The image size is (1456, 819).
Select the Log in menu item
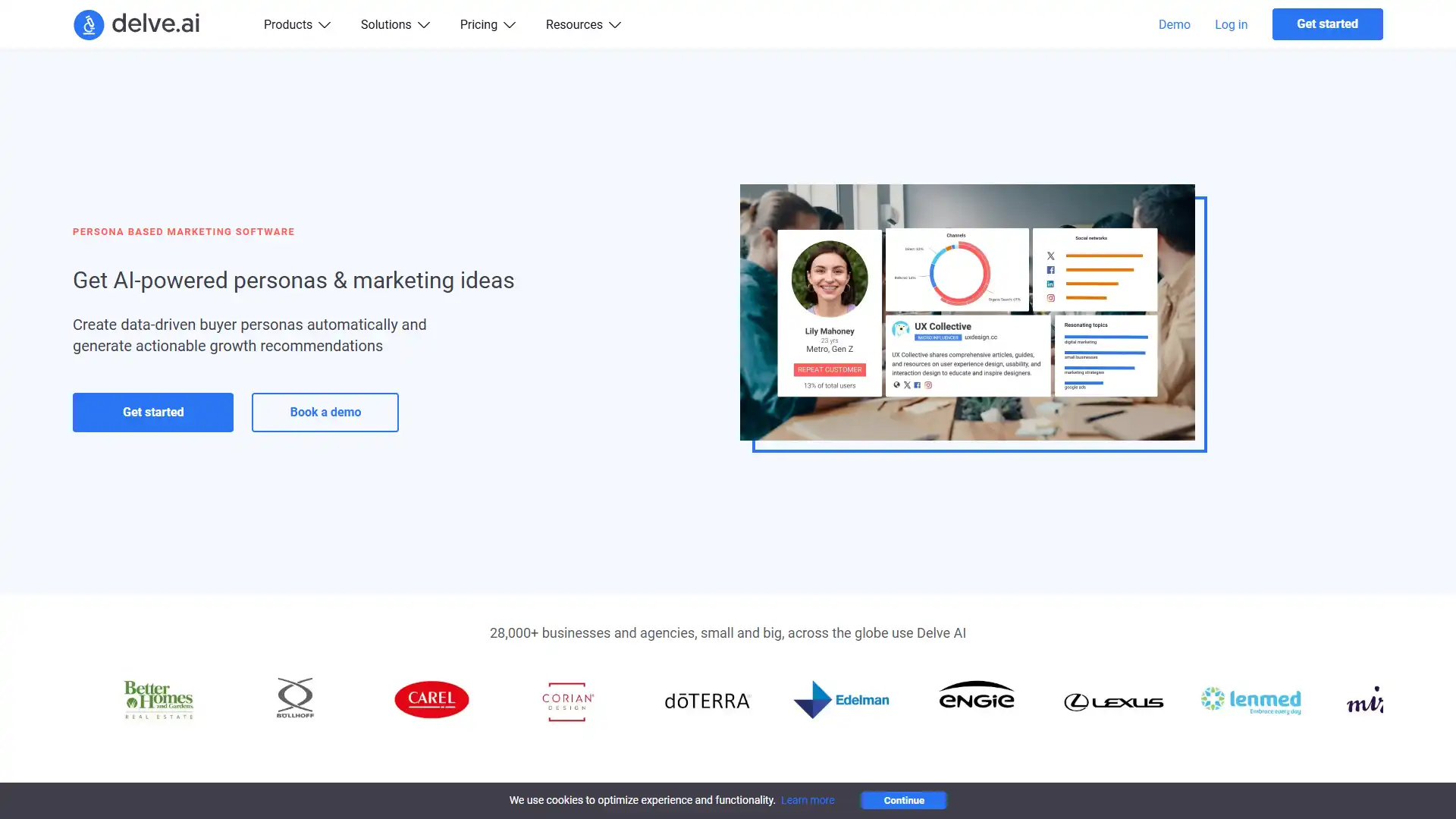(x=1230, y=23)
